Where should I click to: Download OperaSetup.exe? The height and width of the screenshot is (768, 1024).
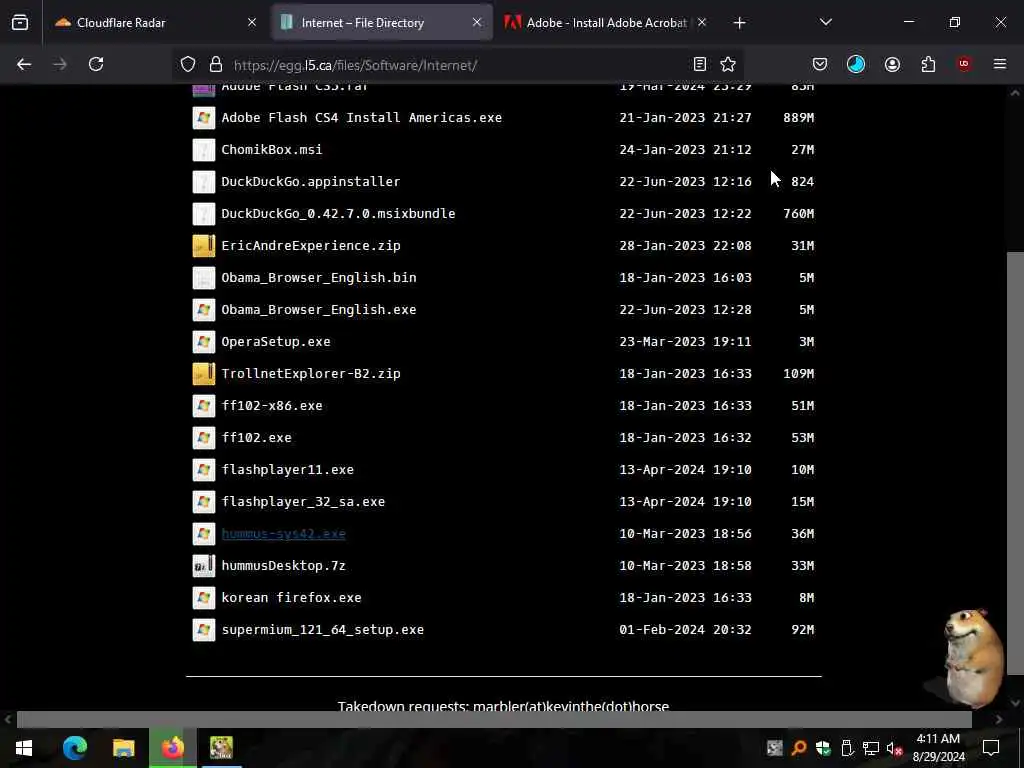tap(276, 342)
